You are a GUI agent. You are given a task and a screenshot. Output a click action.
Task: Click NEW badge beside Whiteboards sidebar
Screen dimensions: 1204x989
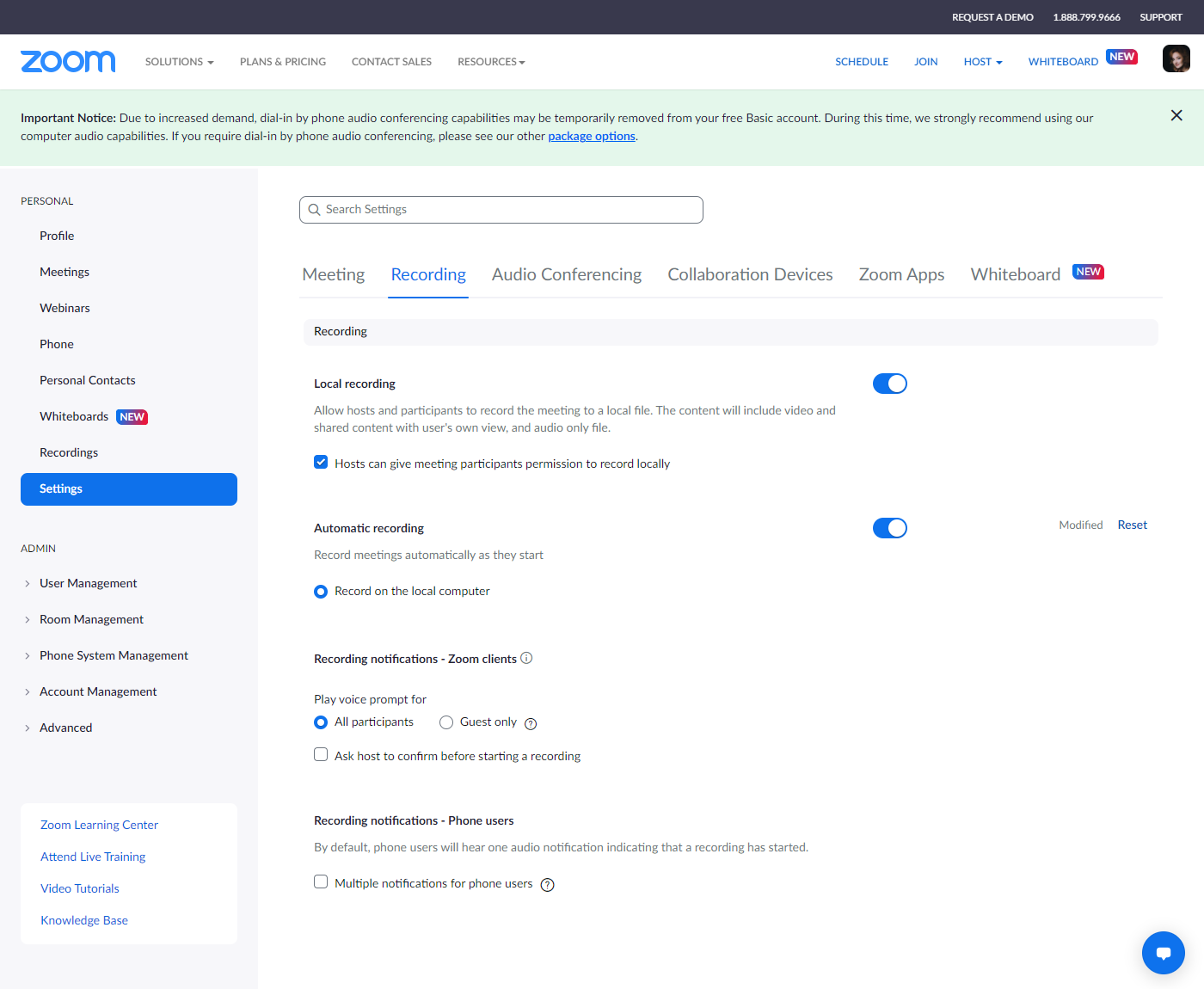pyautogui.click(x=132, y=417)
